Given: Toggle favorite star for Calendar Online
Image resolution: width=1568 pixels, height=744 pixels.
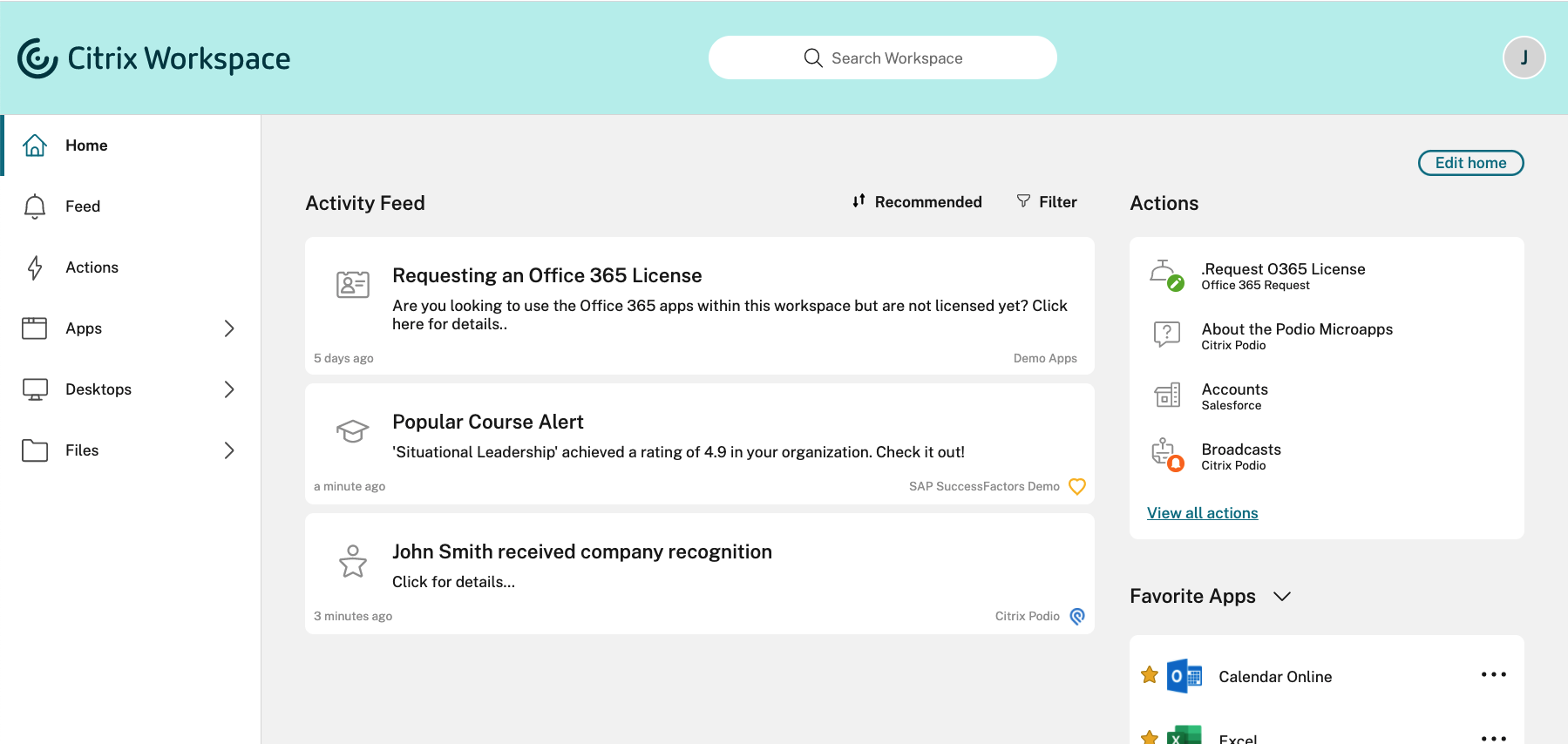Looking at the screenshot, I should pos(1150,674).
